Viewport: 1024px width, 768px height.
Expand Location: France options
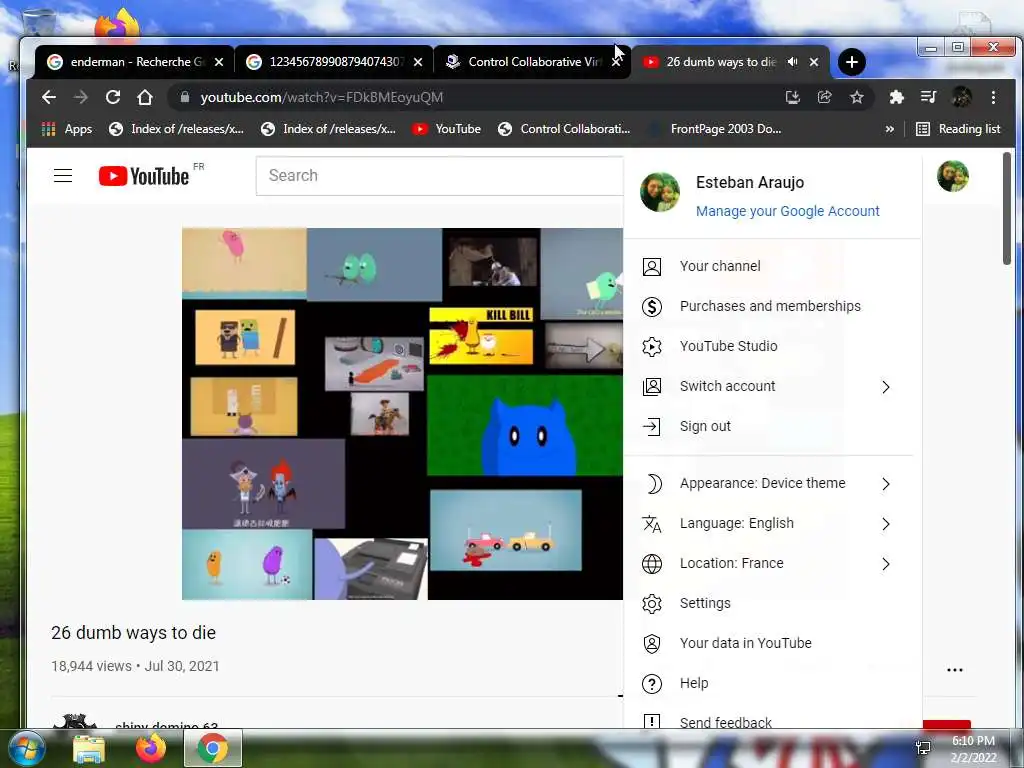(x=773, y=563)
